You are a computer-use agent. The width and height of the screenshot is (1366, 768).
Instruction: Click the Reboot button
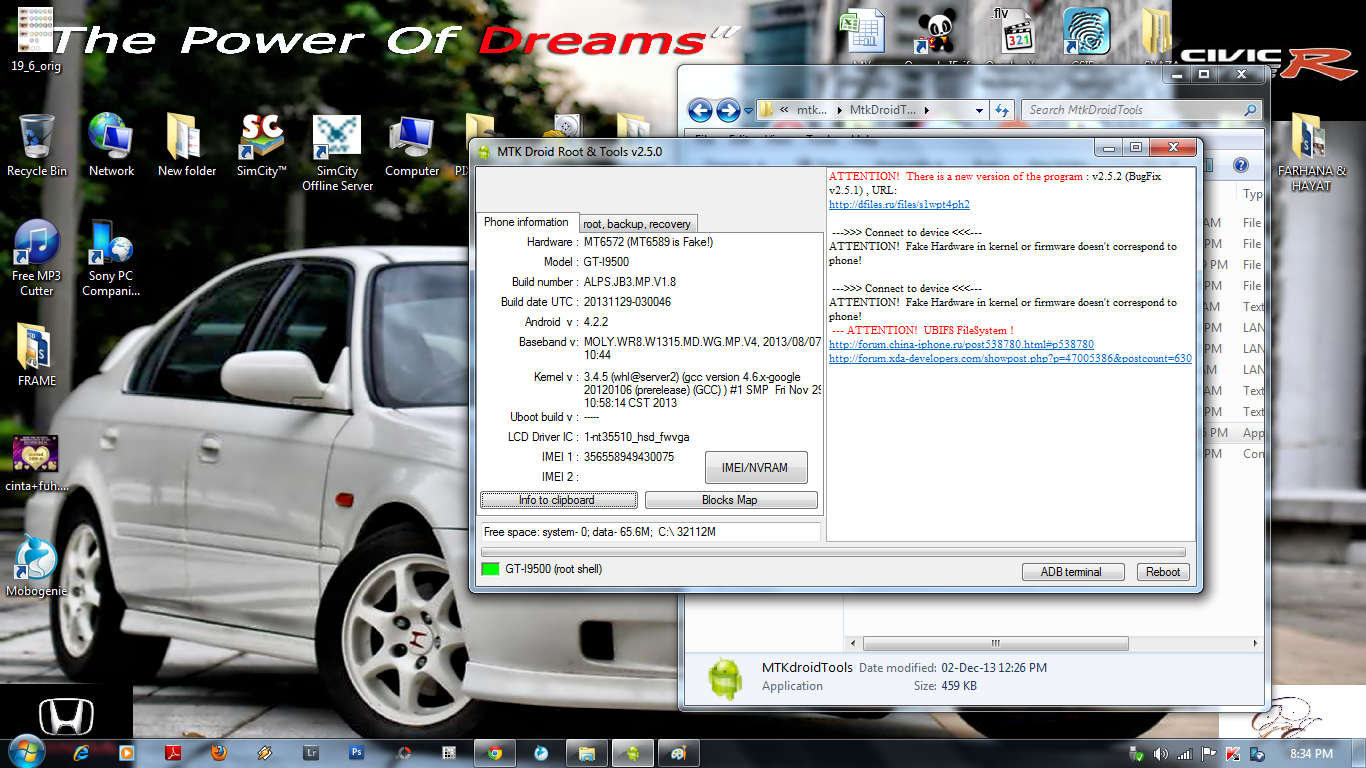(1163, 572)
